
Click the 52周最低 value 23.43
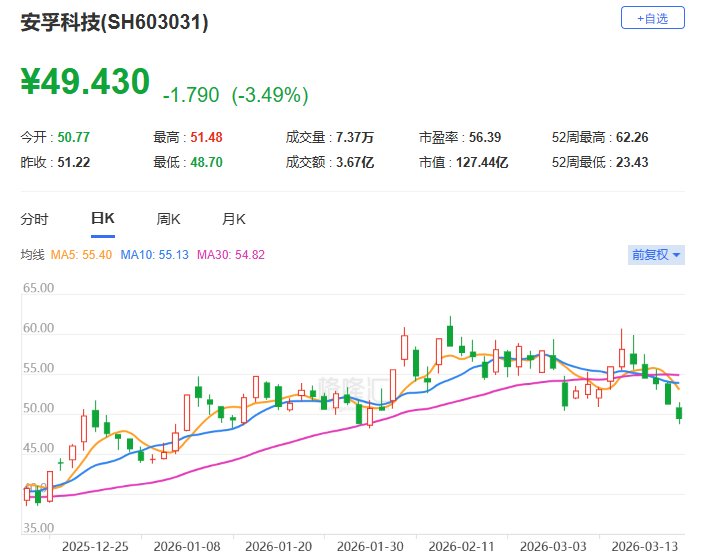(632, 162)
